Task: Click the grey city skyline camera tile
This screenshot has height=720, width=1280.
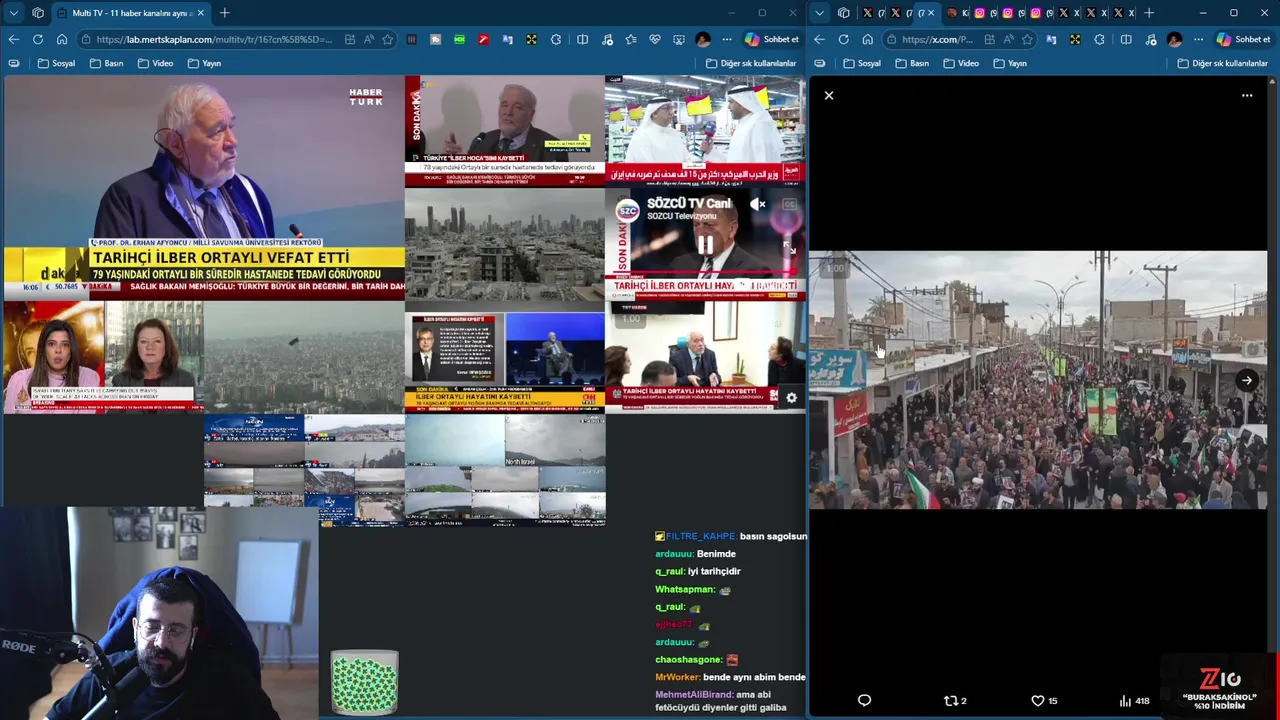Action: (504, 244)
